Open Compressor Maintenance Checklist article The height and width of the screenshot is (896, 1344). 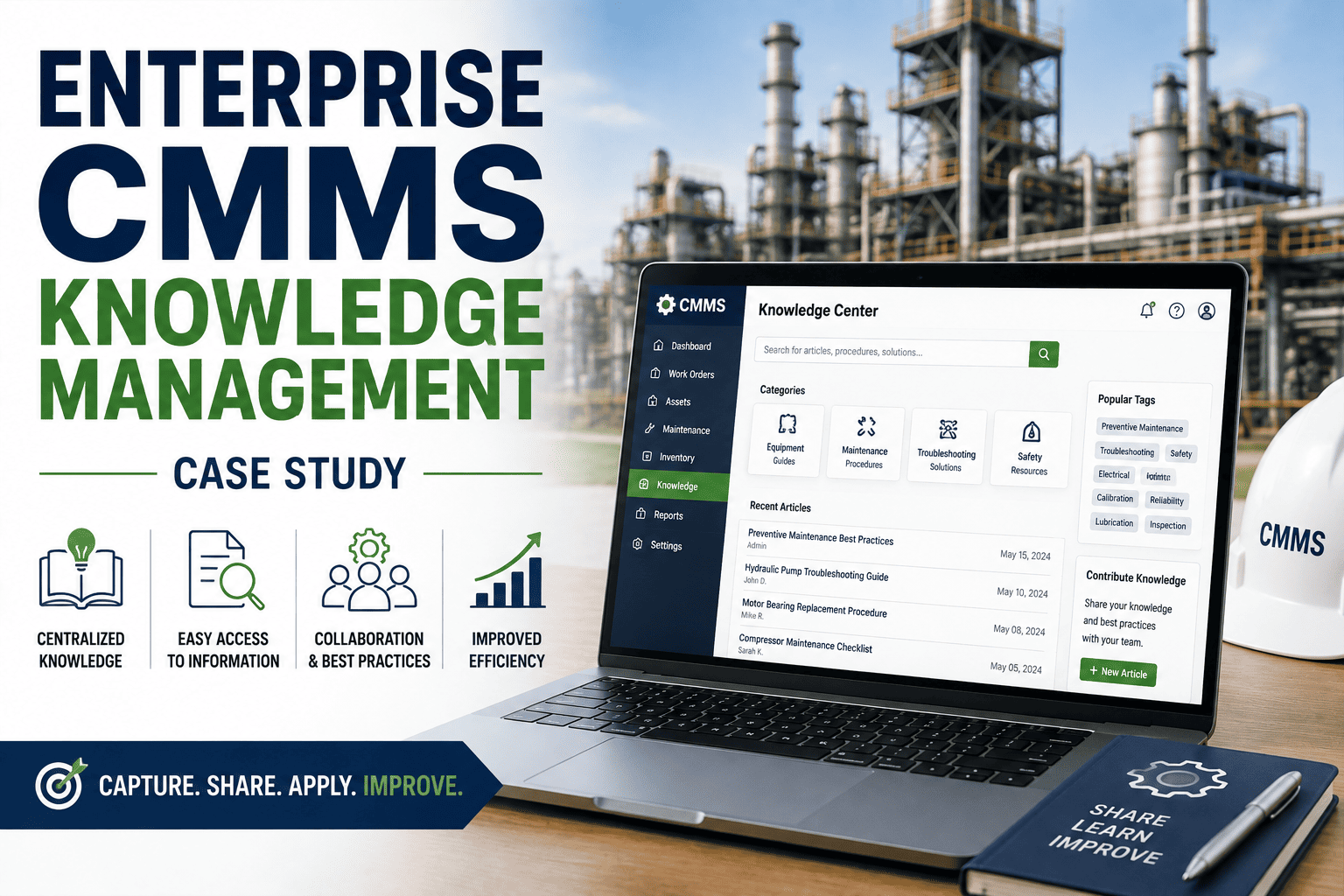click(x=805, y=643)
